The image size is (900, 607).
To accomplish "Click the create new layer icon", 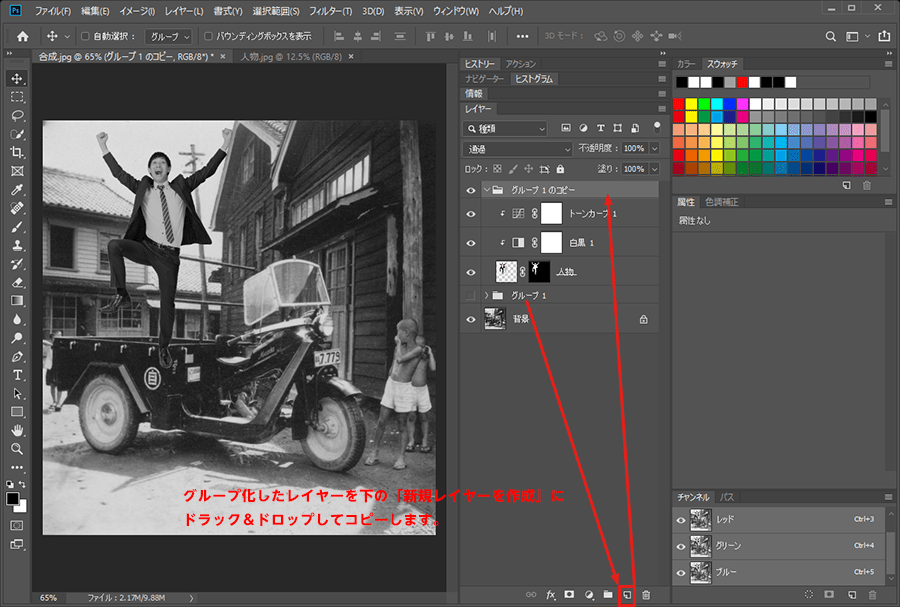I will (x=627, y=595).
